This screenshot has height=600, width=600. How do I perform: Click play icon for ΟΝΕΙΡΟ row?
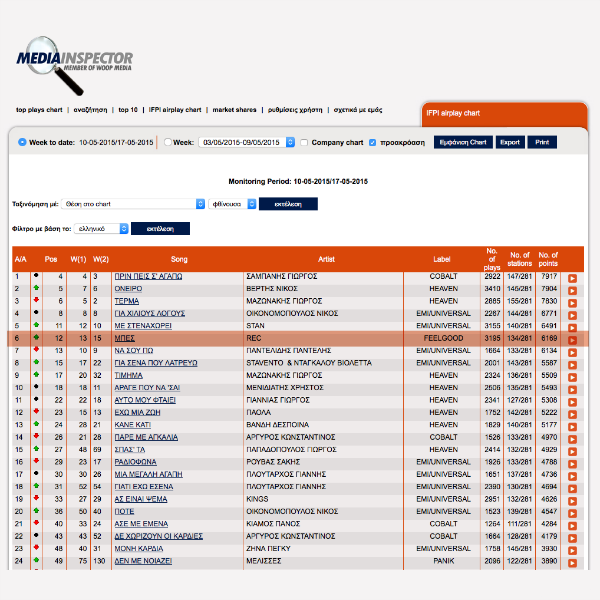coord(572,290)
